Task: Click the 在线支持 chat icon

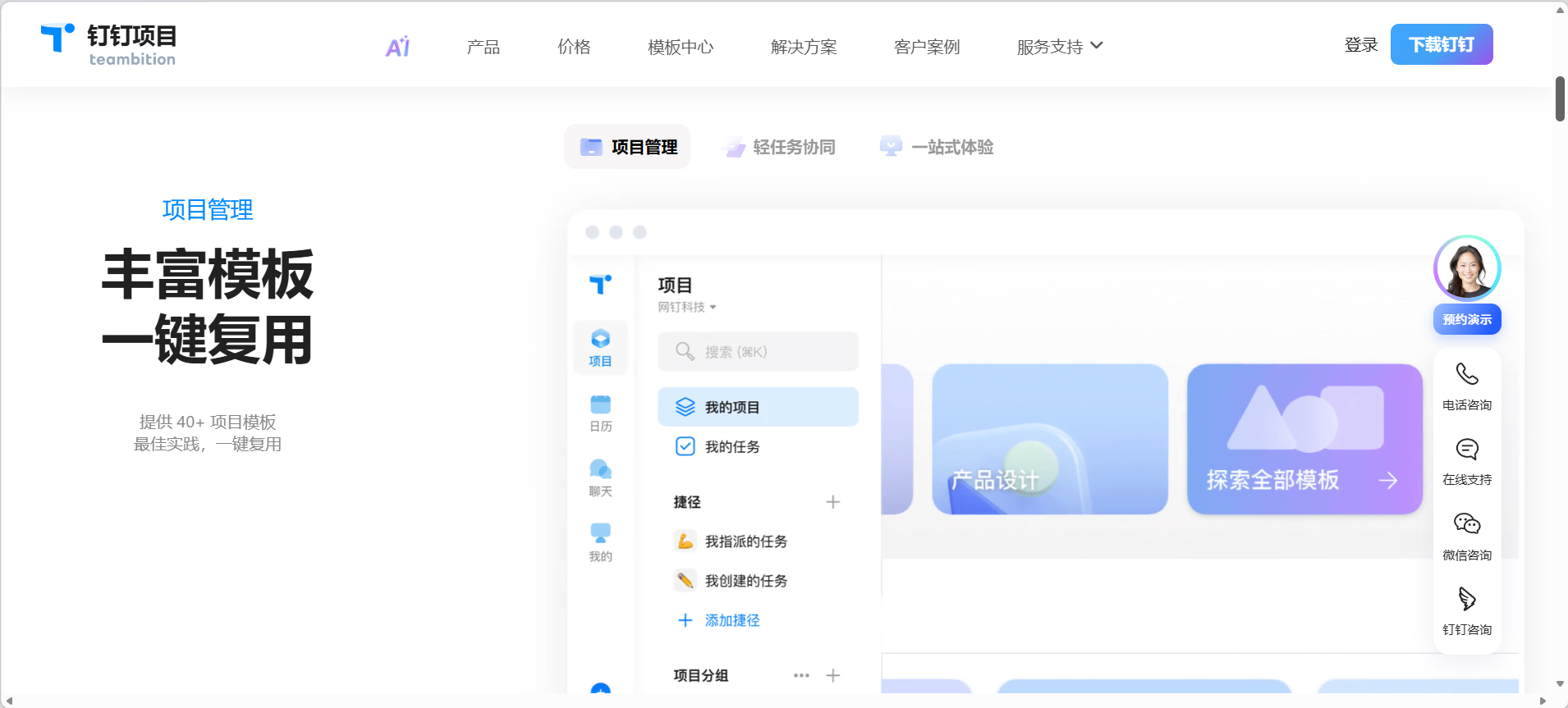Action: [x=1467, y=449]
